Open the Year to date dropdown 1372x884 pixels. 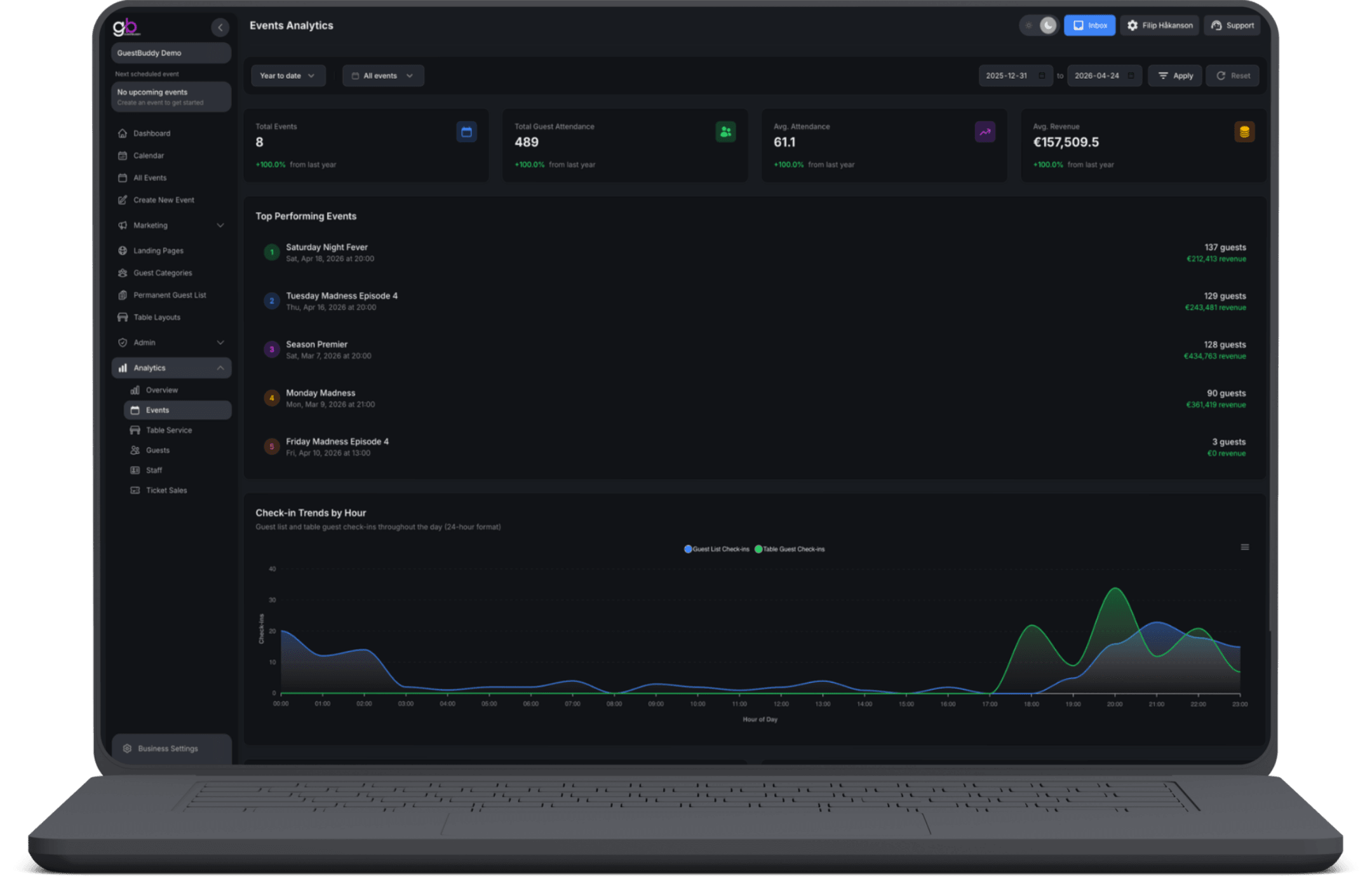287,76
